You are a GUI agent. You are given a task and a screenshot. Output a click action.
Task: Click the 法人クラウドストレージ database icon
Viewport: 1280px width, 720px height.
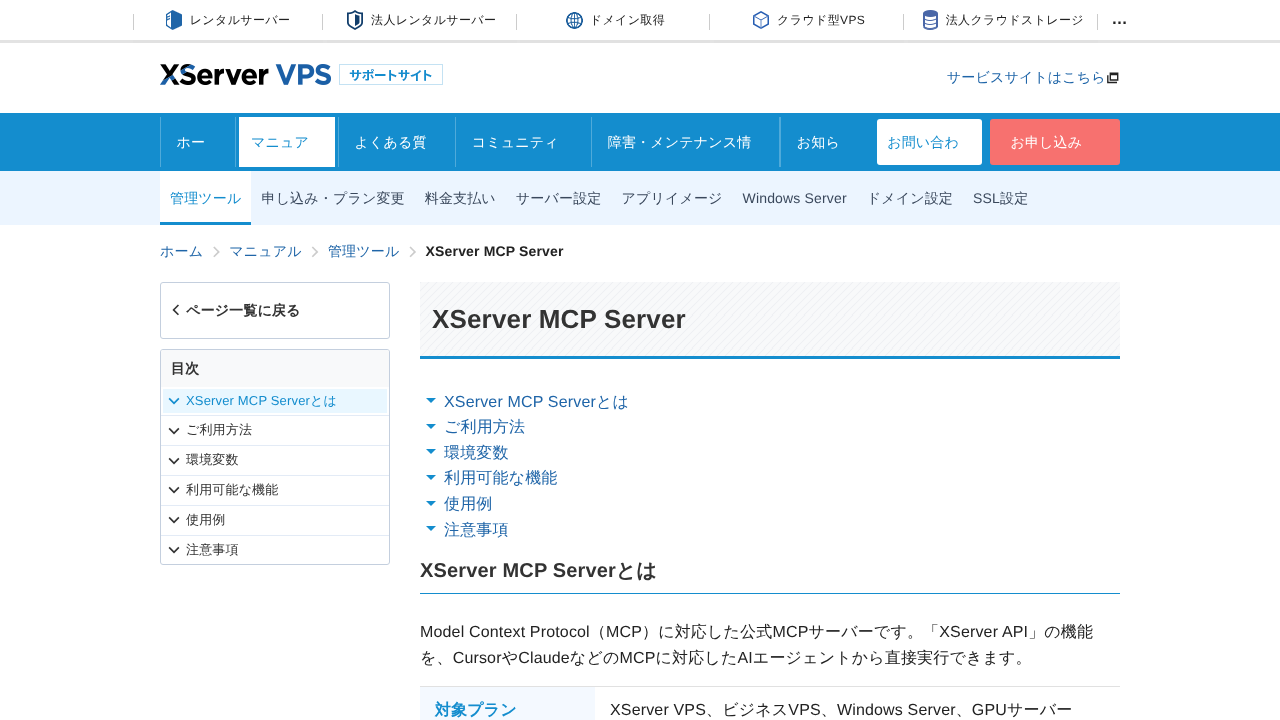tap(930, 20)
